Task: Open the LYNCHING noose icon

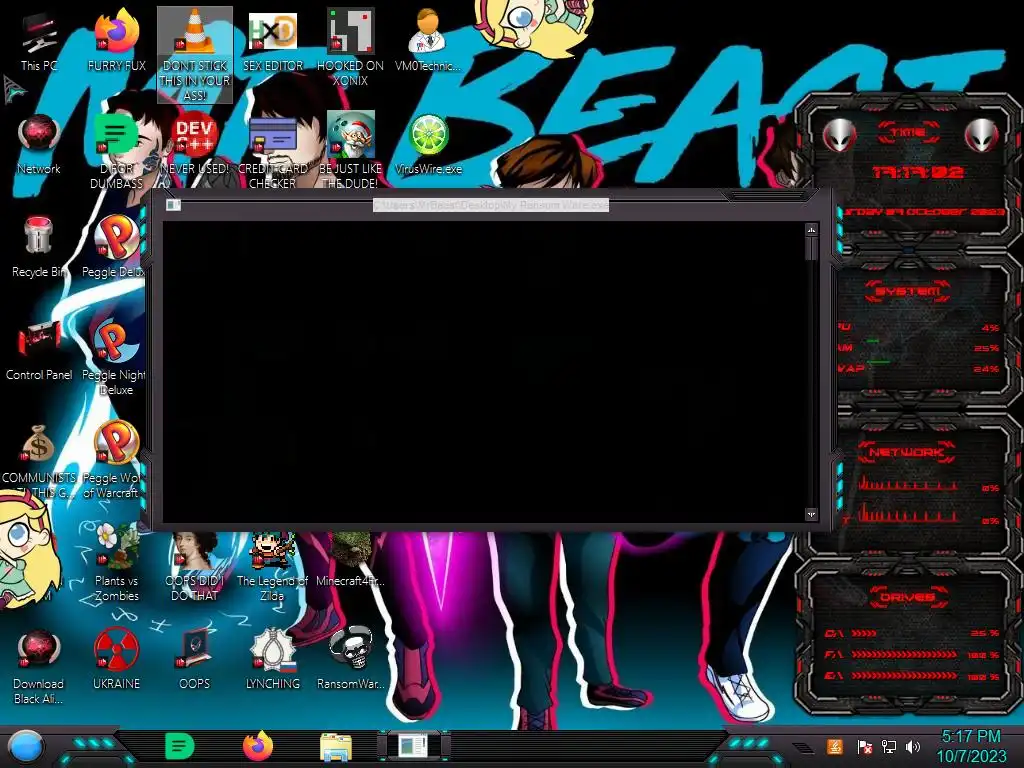Action: 272,660
